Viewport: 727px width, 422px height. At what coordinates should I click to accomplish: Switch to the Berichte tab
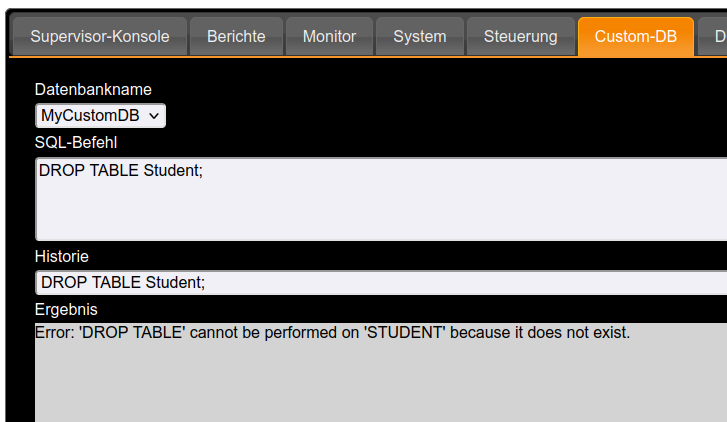click(x=236, y=37)
